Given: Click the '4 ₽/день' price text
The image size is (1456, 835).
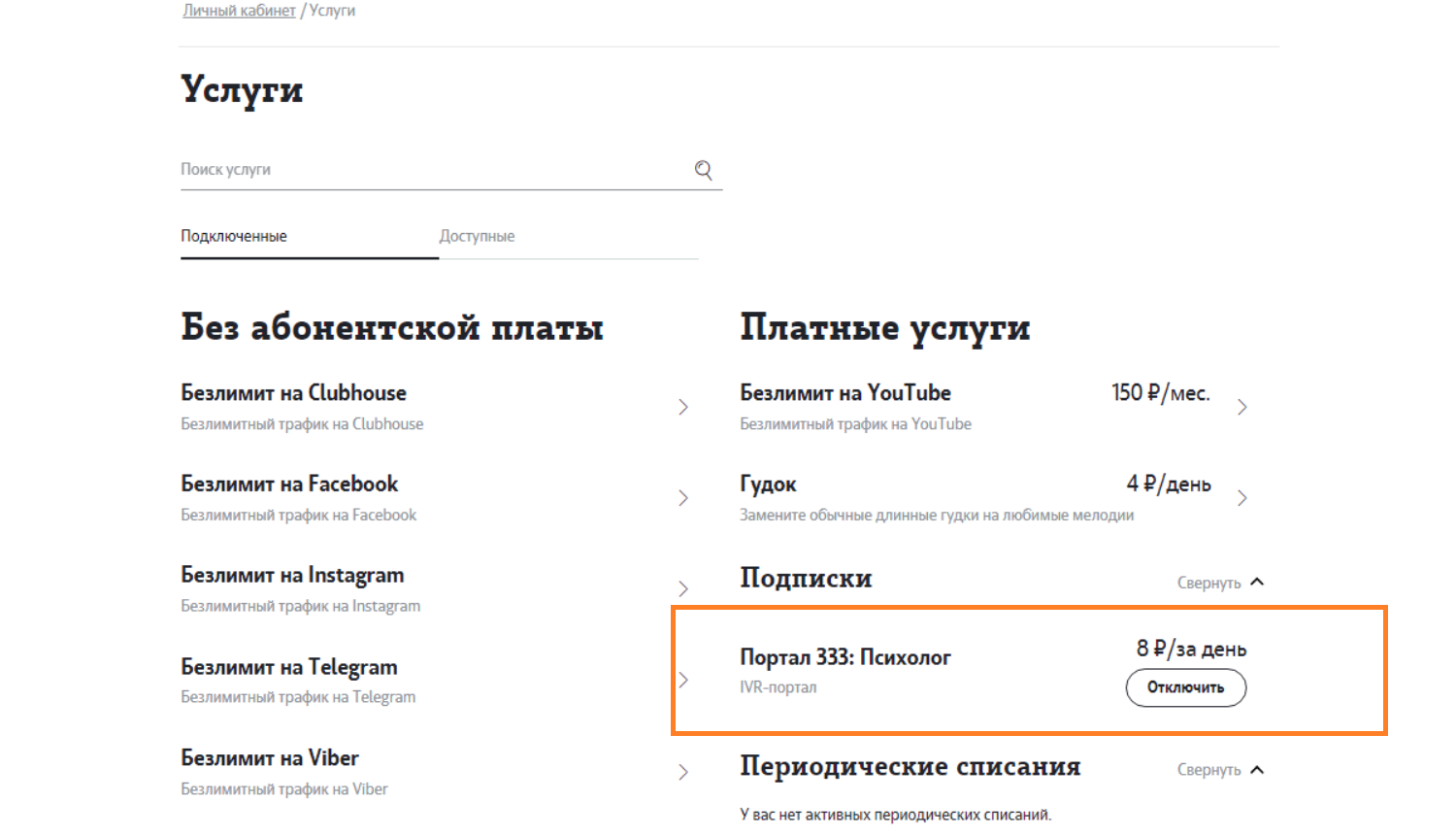Looking at the screenshot, I should 1169,484.
